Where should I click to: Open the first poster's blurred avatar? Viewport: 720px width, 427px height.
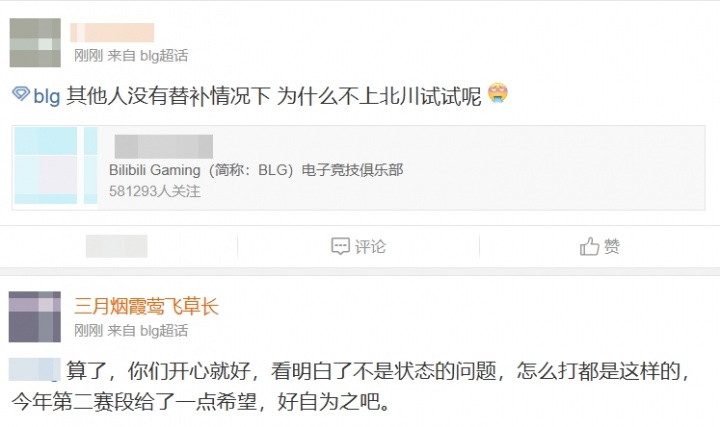[35, 43]
